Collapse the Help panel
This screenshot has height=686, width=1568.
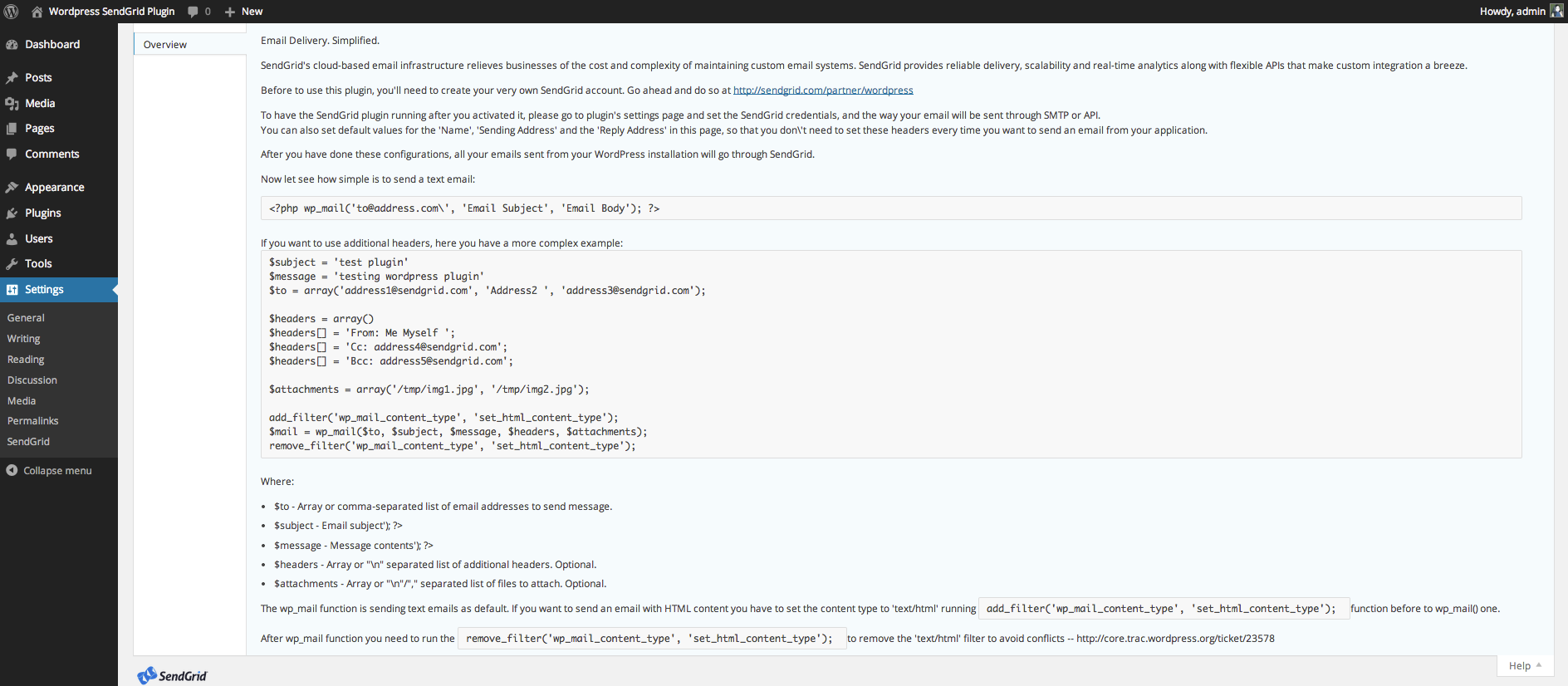(x=1525, y=666)
